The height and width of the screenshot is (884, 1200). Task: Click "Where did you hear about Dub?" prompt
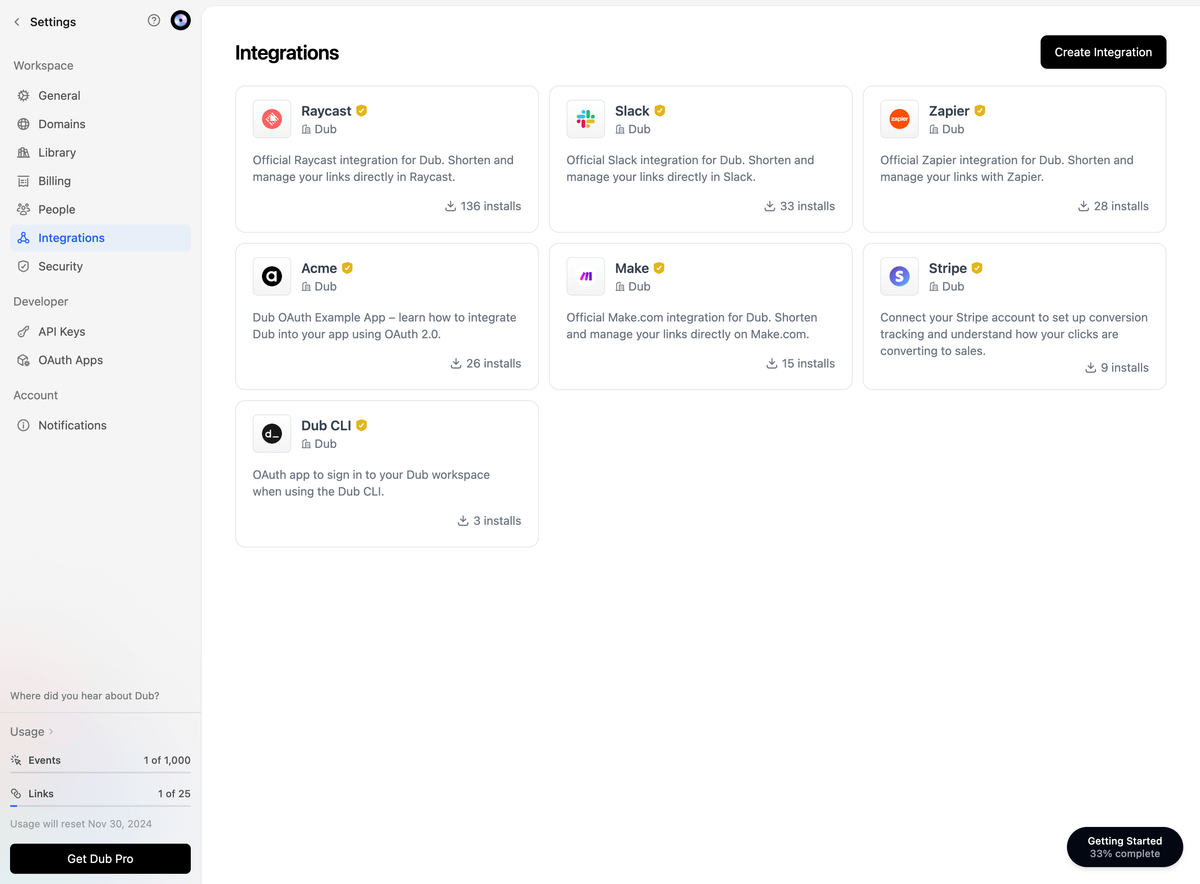click(85, 696)
